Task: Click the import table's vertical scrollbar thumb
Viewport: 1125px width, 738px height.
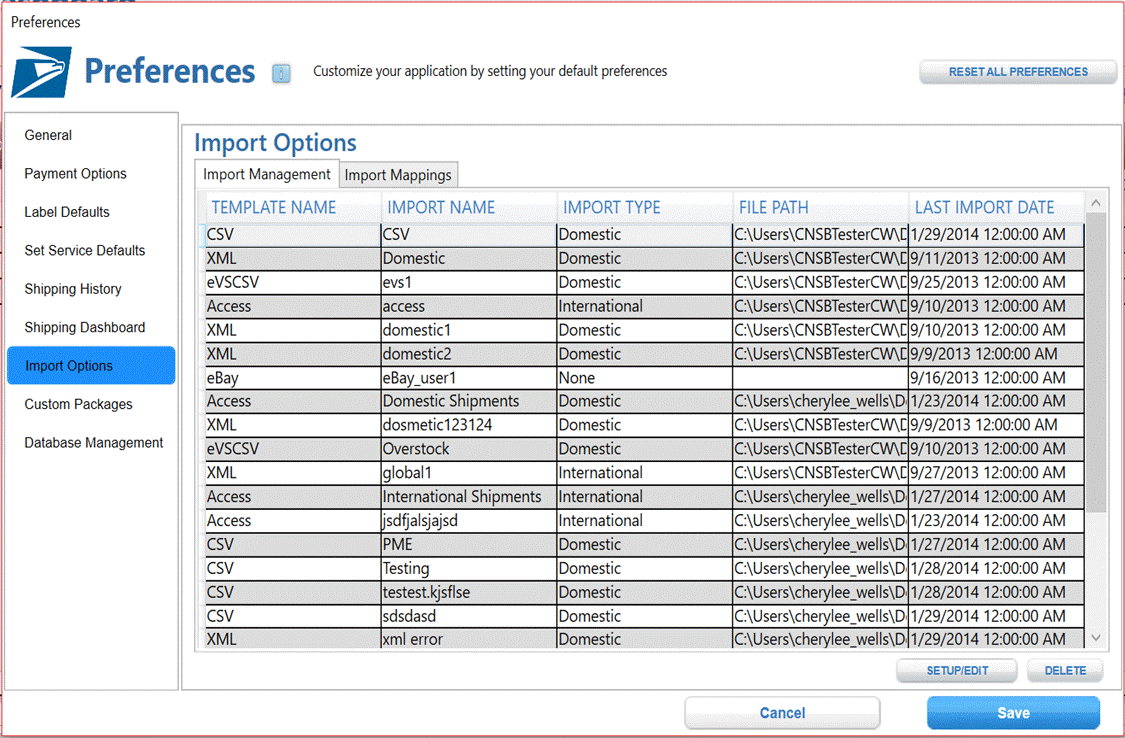Action: point(1096,362)
